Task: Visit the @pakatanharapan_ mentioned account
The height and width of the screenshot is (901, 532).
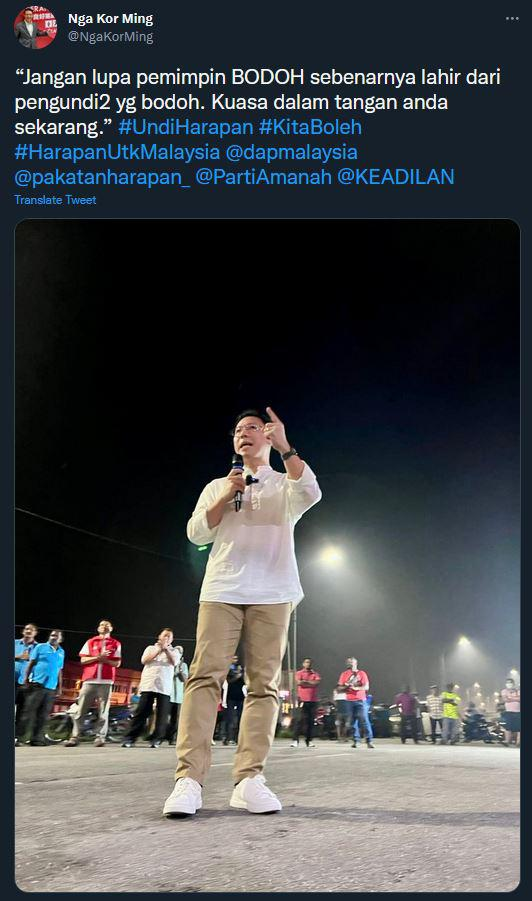Action: click(x=102, y=178)
